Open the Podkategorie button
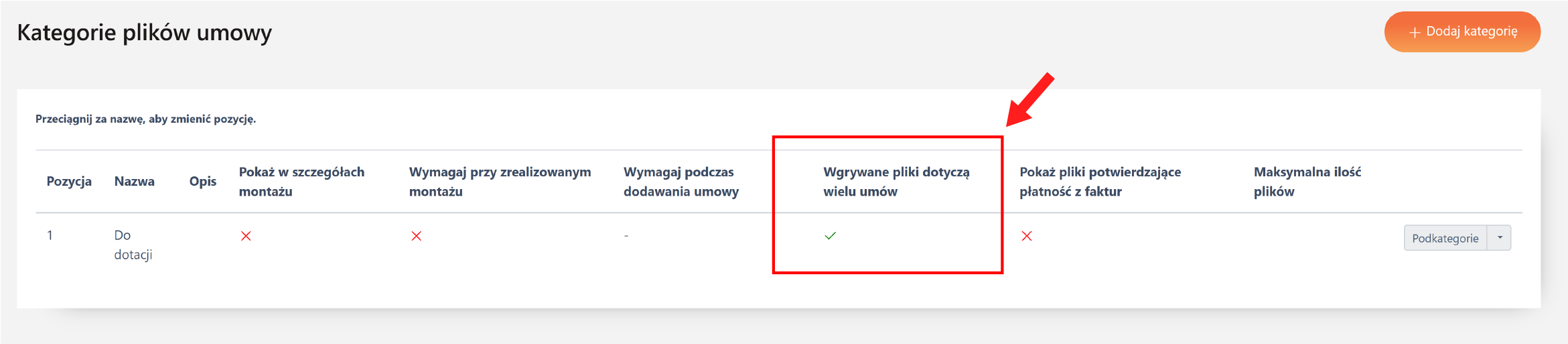1568x344 pixels. 1445,238
